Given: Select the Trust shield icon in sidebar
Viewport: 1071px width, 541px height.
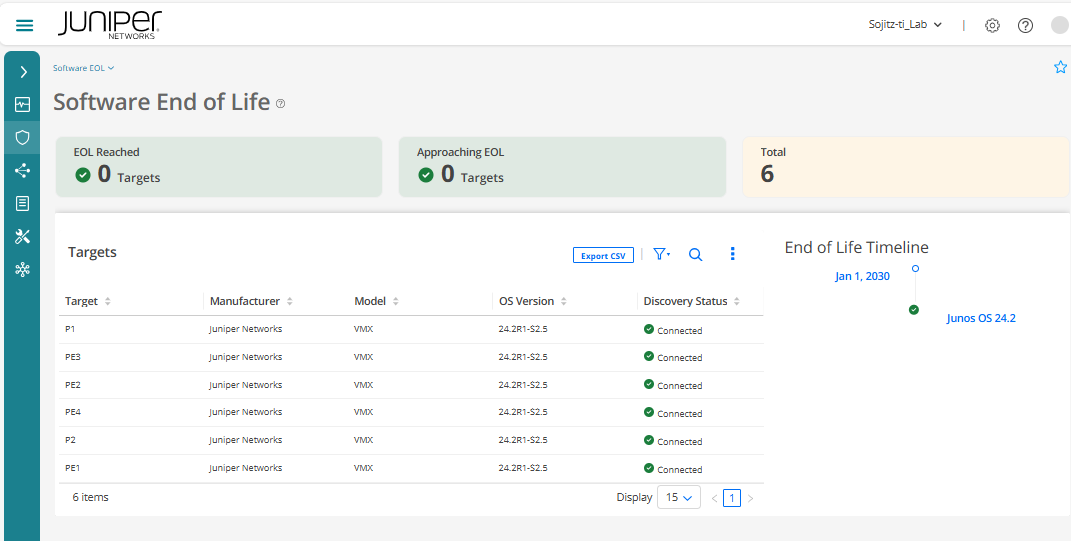Looking at the screenshot, I should (23, 137).
